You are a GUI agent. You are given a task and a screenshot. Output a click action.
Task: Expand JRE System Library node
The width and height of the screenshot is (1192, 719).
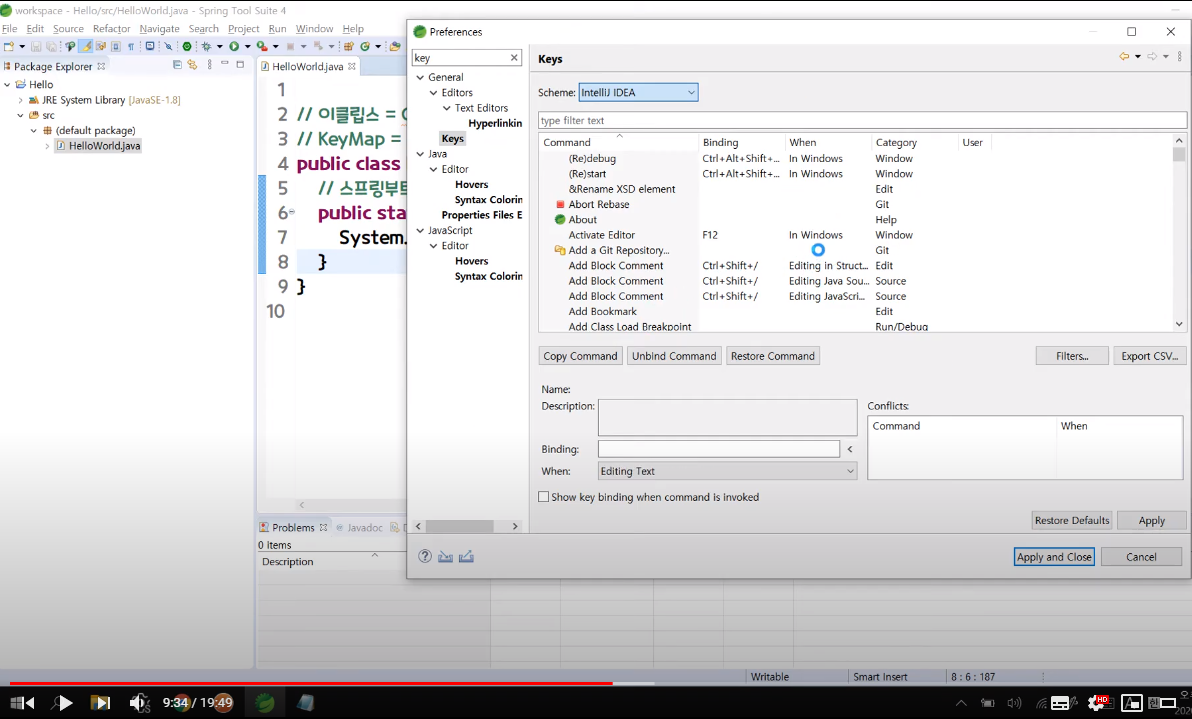tap(21, 100)
